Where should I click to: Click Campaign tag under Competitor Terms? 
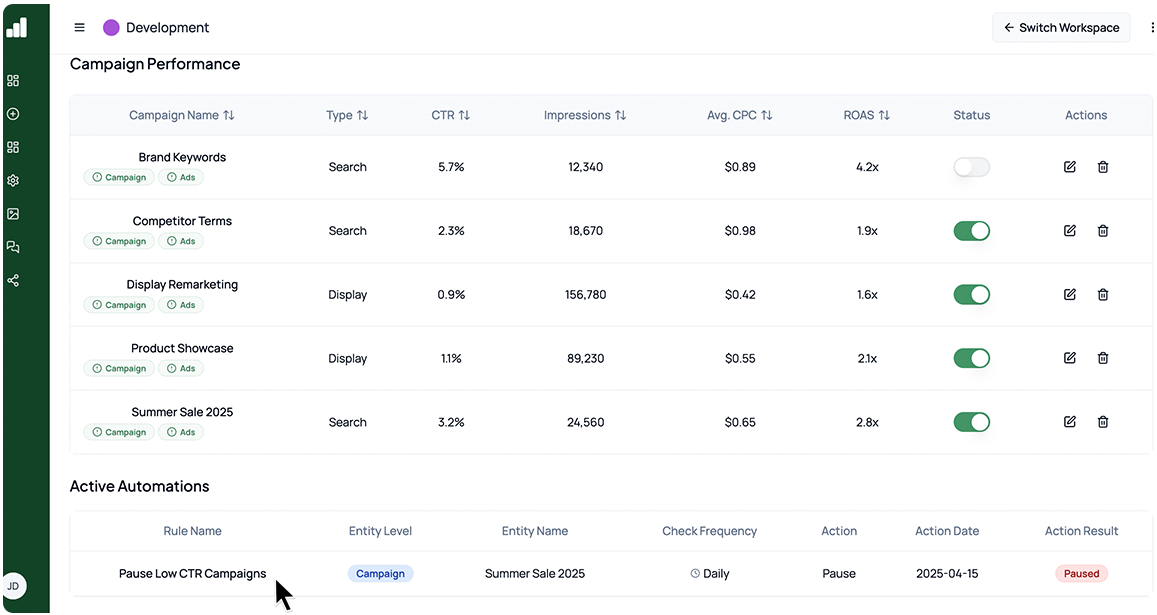pos(119,241)
